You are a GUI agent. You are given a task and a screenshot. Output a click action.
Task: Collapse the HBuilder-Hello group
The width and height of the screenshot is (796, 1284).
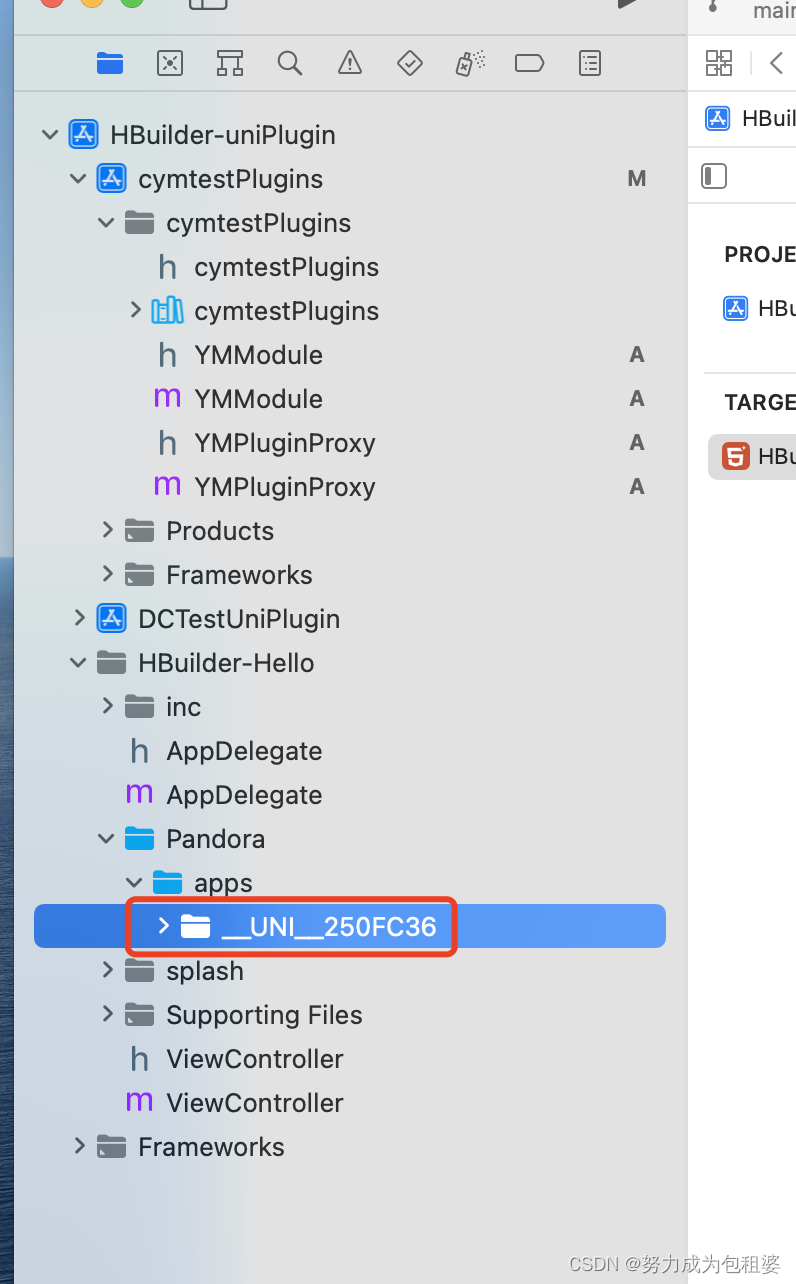(78, 663)
